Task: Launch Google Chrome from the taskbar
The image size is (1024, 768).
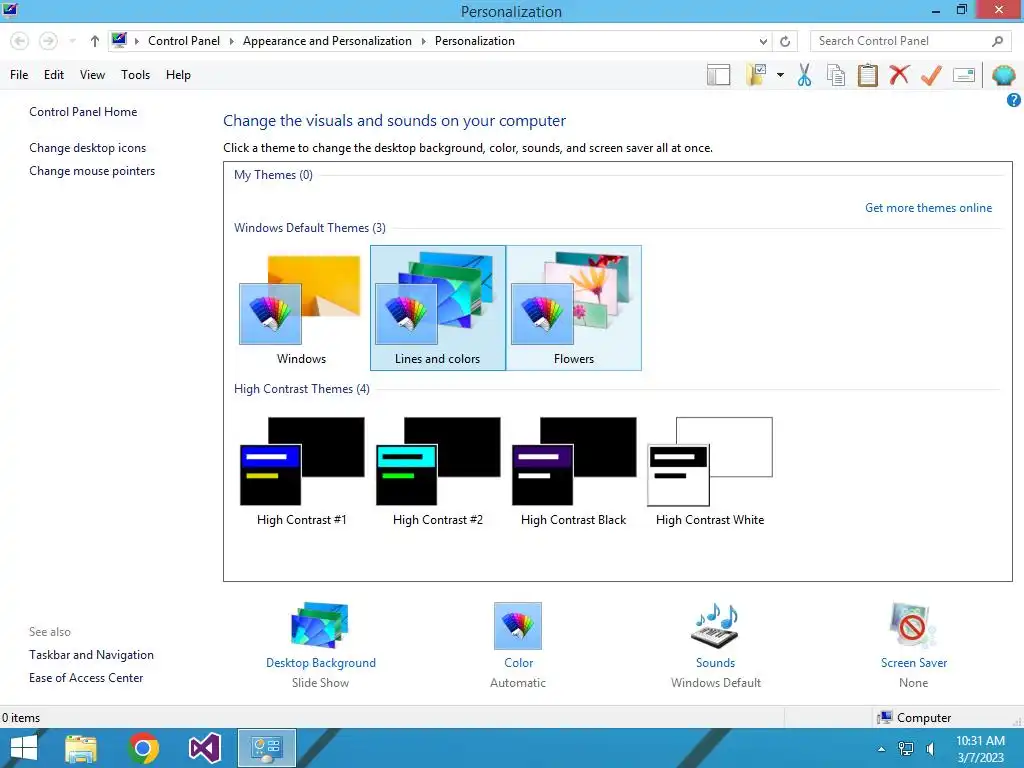Action: coord(143,748)
